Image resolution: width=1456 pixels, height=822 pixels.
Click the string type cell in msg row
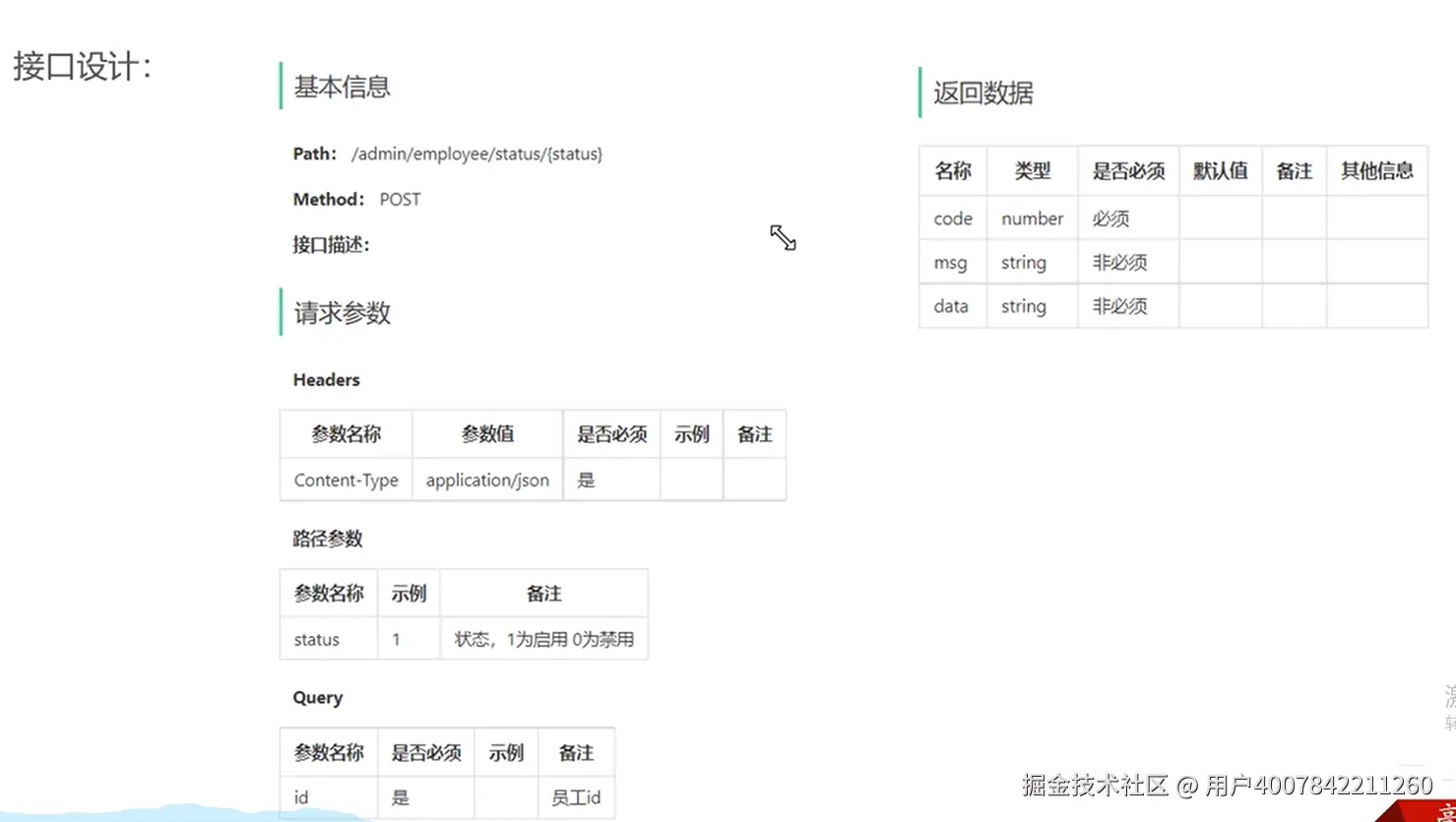click(x=1032, y=263)
